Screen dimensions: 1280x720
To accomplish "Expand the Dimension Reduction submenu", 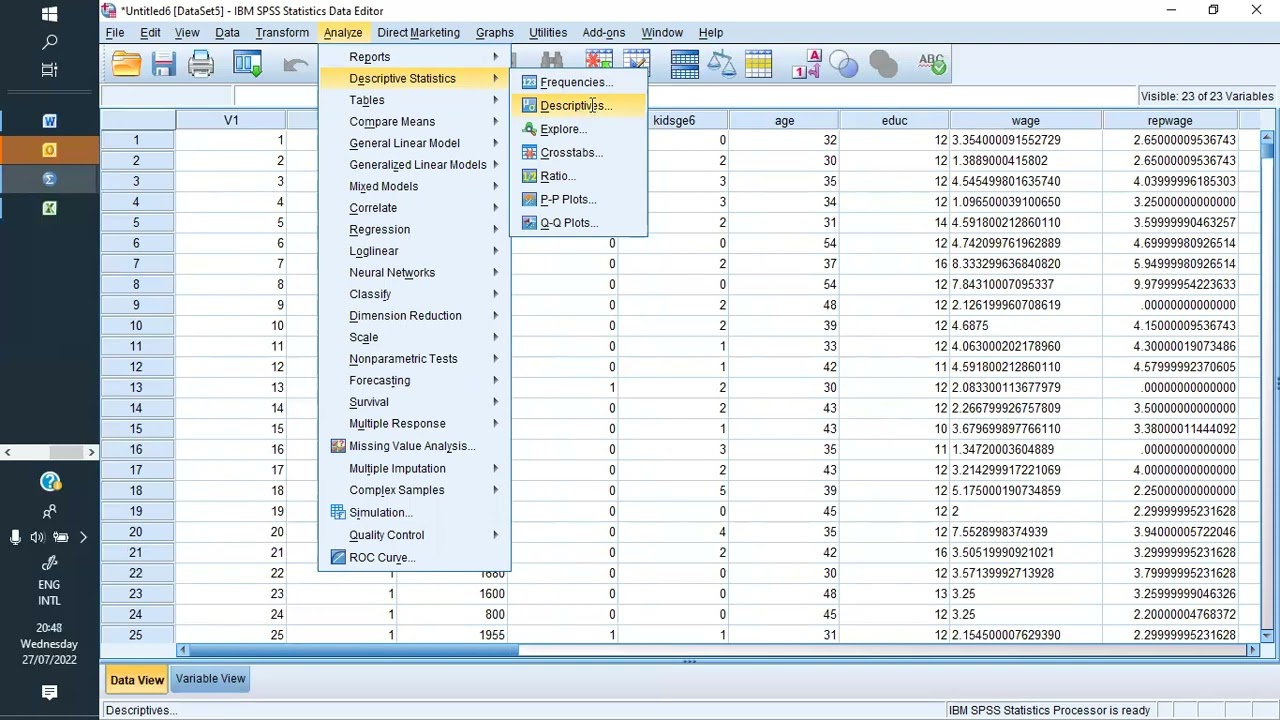I will [x=414, y=316].
